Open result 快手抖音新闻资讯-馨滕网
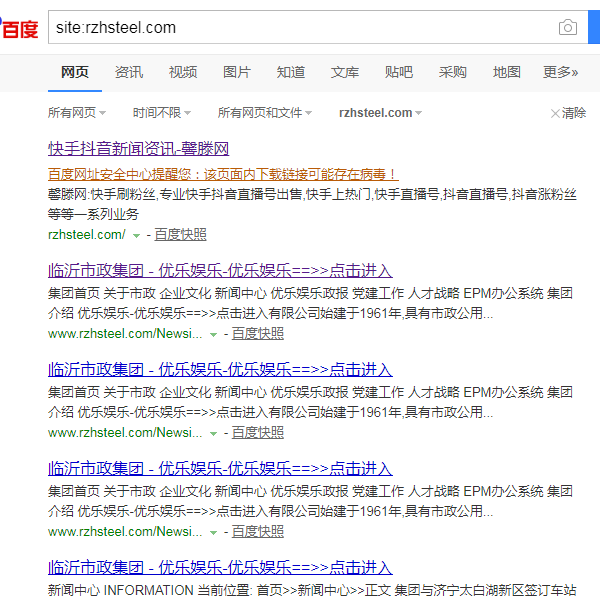The image size is (600, 600). [x=139, y=148]
